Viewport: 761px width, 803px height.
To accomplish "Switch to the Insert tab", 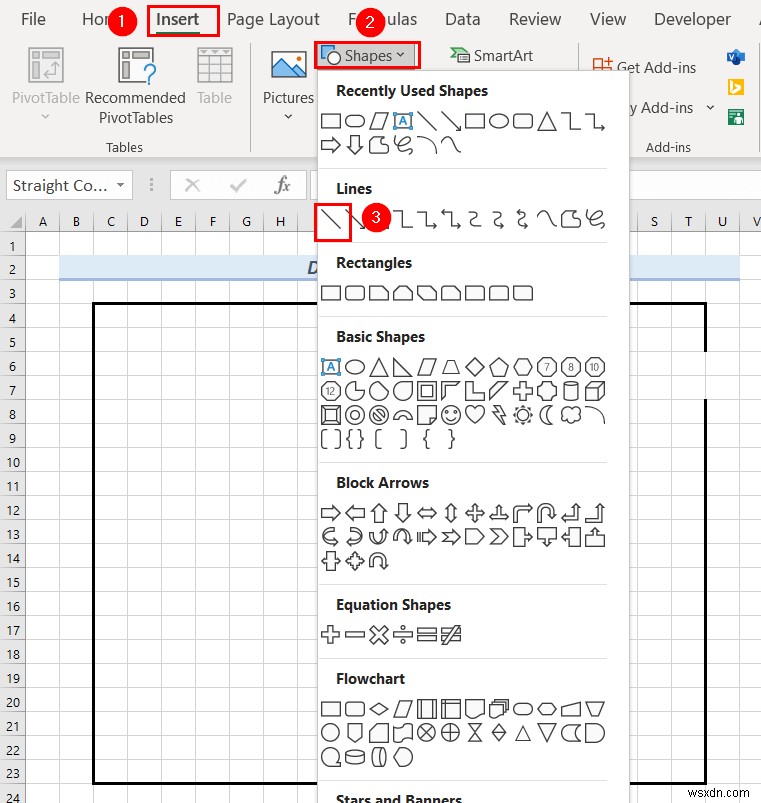I will 177,19.
